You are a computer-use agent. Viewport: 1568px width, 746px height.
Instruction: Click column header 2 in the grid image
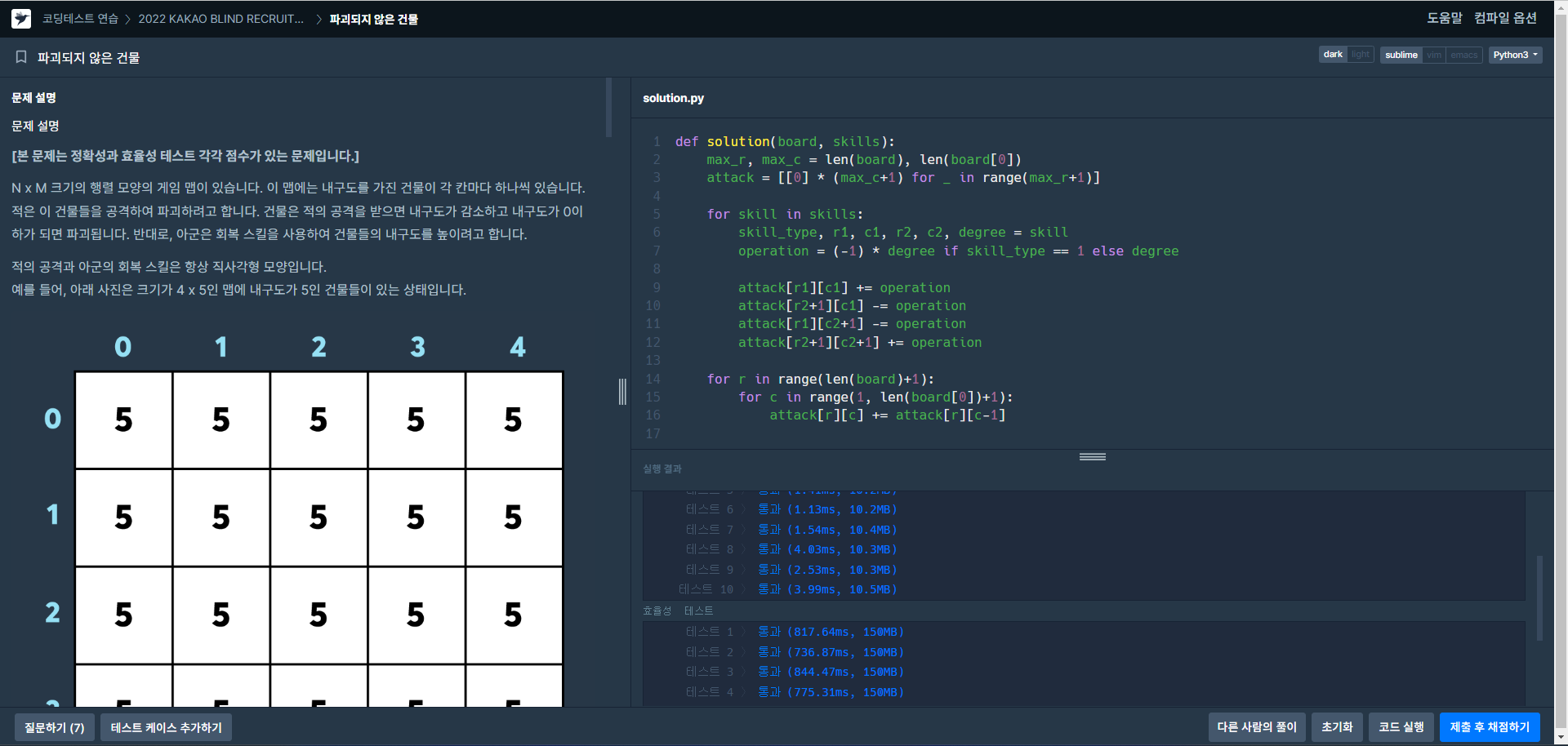click(x=318, y=347)
